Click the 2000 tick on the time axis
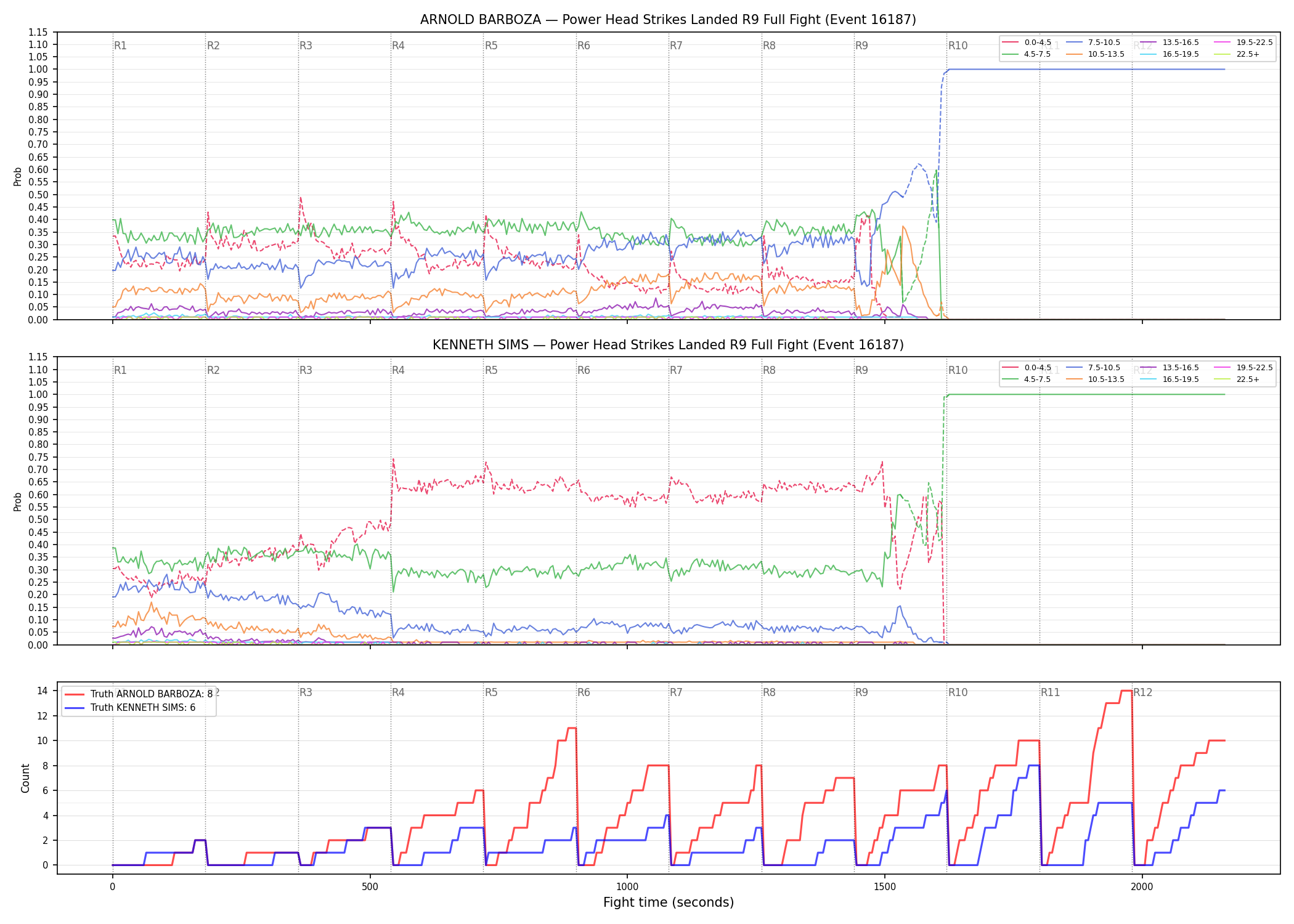 (1142, 886)
